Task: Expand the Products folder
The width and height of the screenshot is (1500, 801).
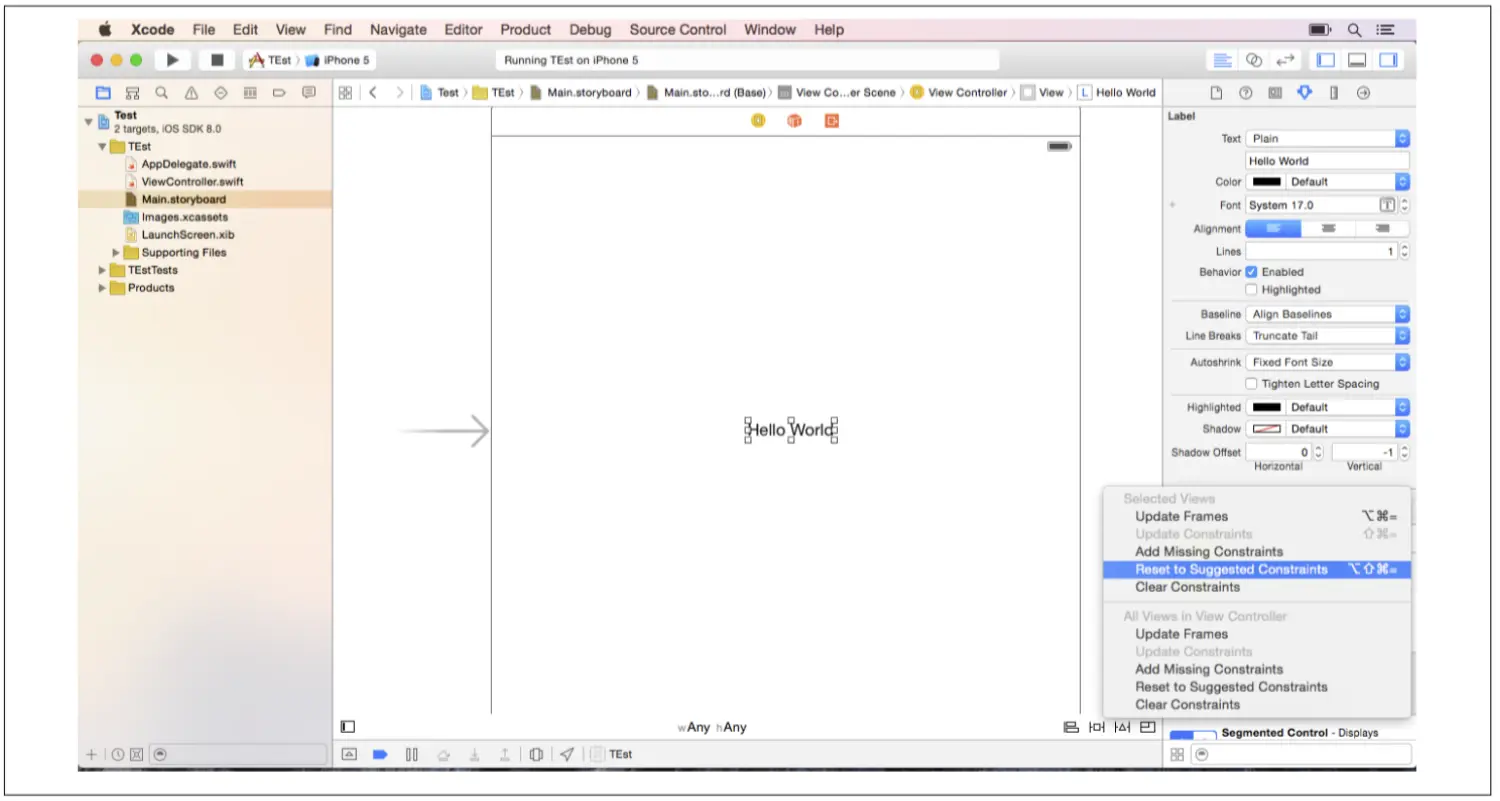Action: coord(102,288)
